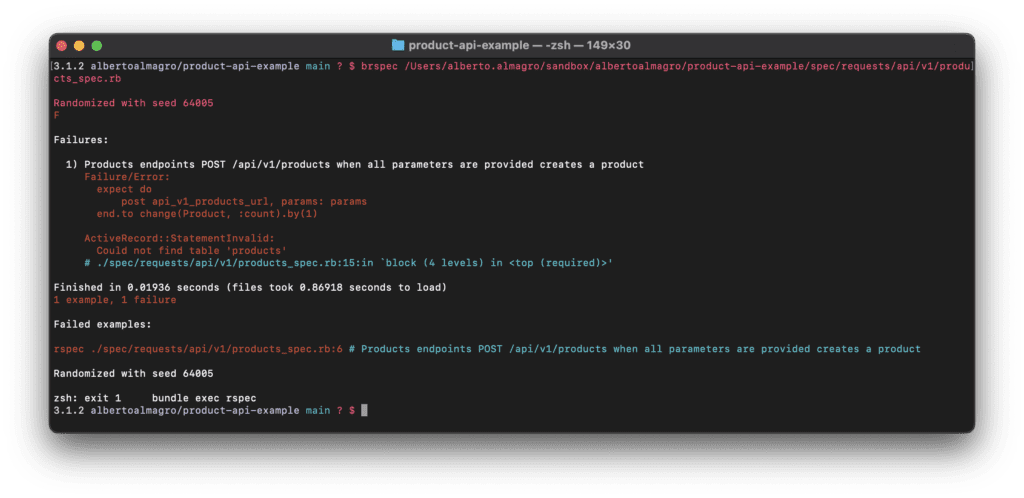Click the product-api-example window title text
The width and height of the screenshot is (1024, 498).
[519, 46]
